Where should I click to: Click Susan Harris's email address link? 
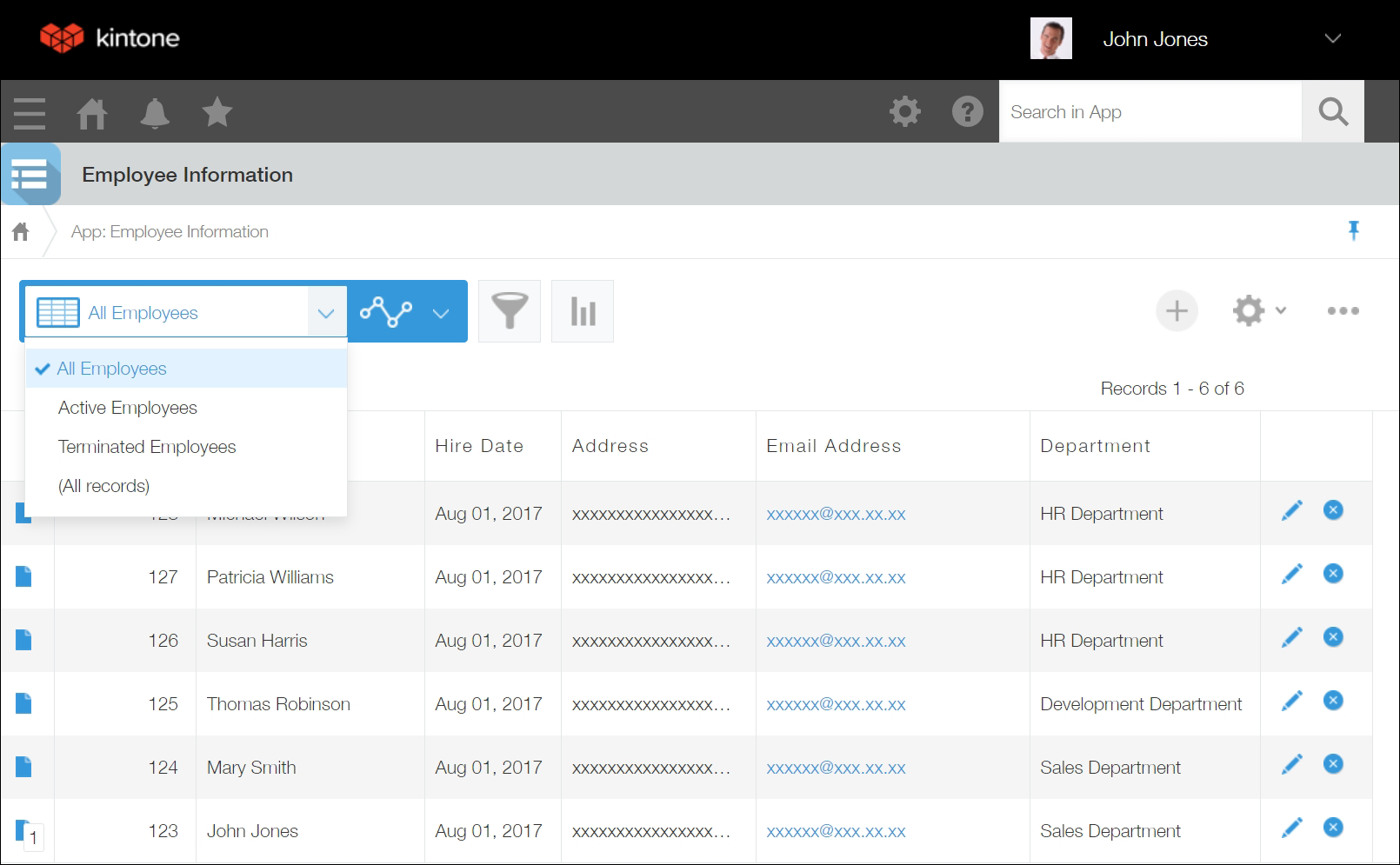pyautogui.click(x=836, y=642)
